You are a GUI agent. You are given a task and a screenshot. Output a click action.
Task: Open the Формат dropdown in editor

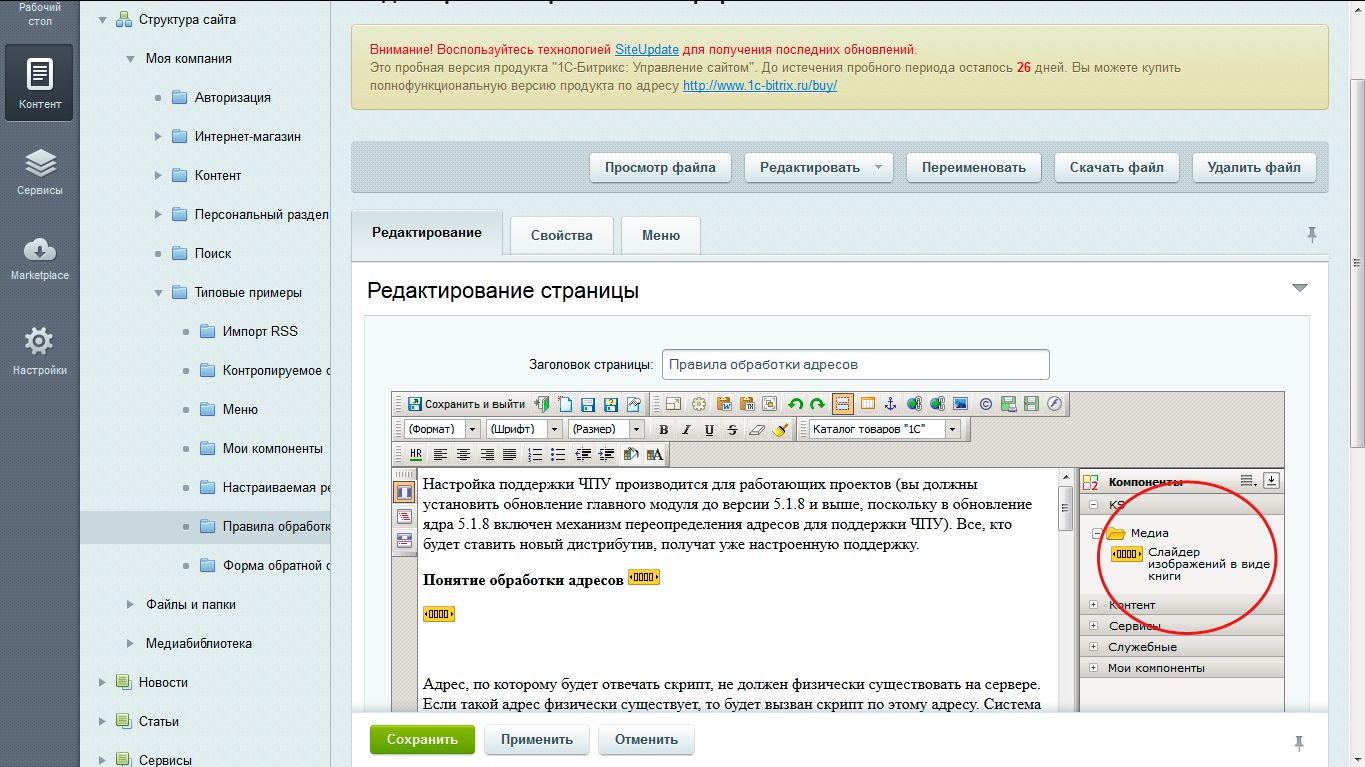441,429
